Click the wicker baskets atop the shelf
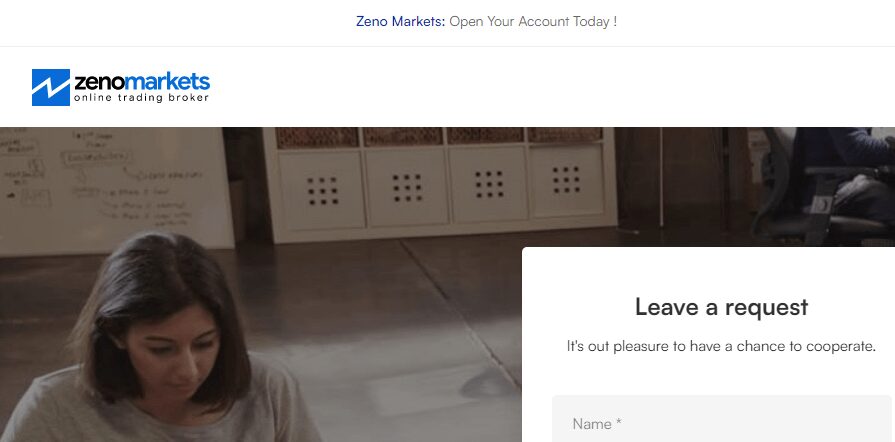This screenshot has height=442, width=895. tap(438, 136)
